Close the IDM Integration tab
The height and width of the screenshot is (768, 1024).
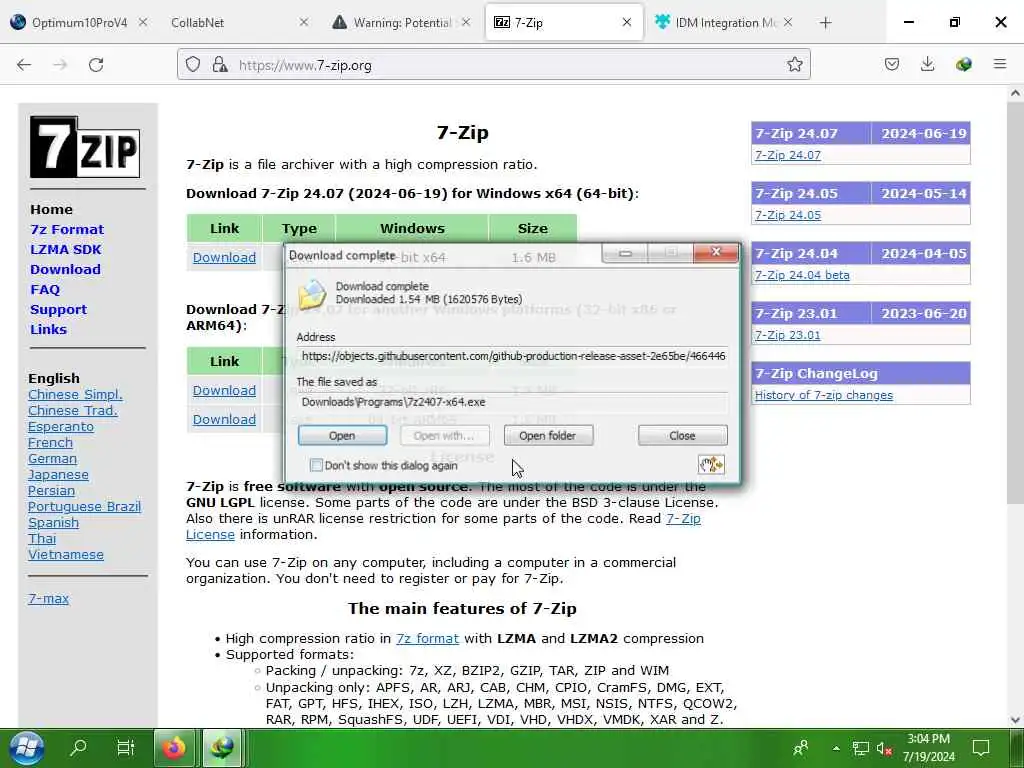(788, 22)
